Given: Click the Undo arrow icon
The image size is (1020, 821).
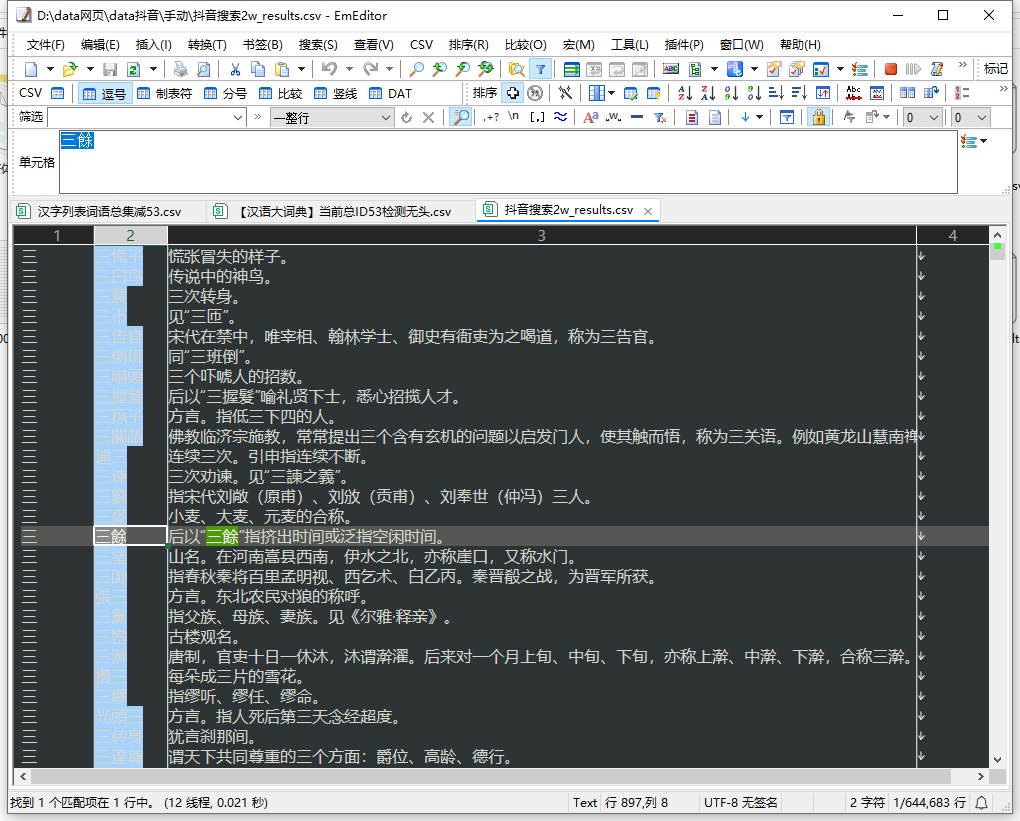Looking at the screenshot, I should (x=327, y=69).
